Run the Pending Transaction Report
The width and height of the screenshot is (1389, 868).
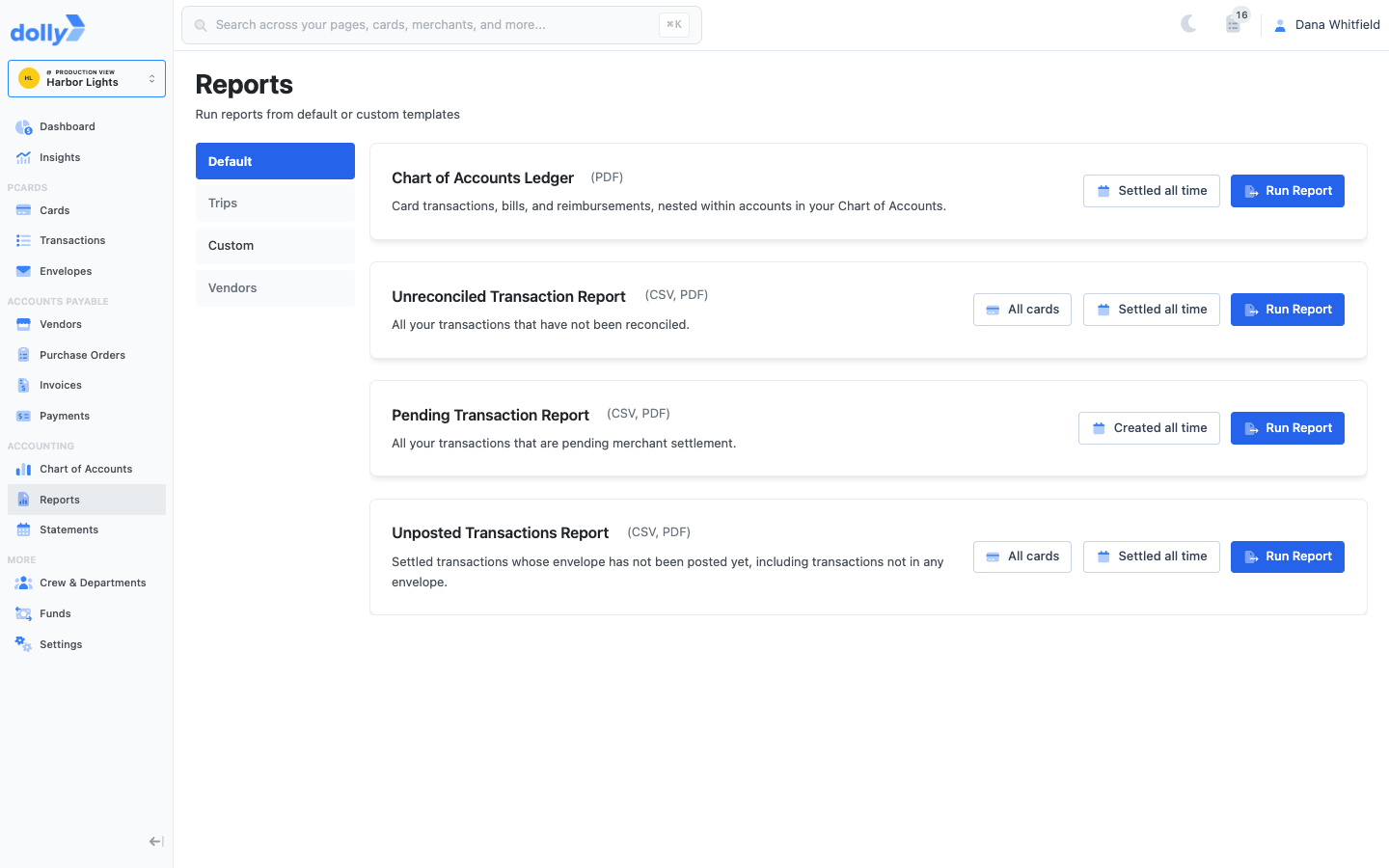1288,428
